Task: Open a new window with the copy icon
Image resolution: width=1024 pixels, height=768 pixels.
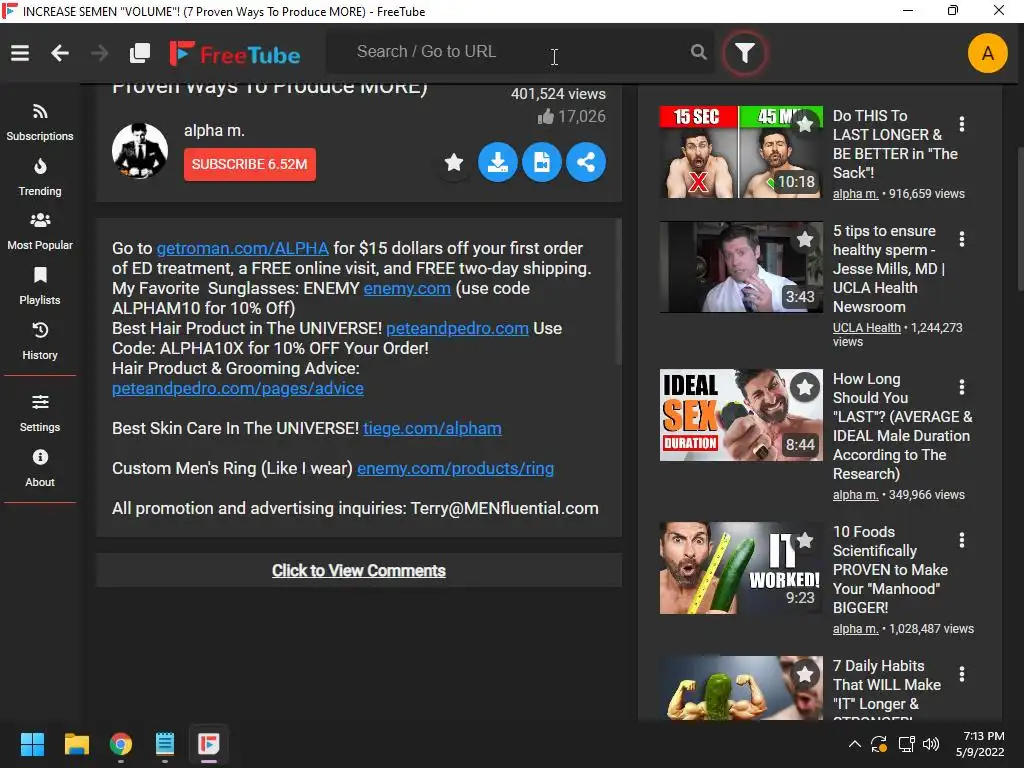Action: (140, 53)
